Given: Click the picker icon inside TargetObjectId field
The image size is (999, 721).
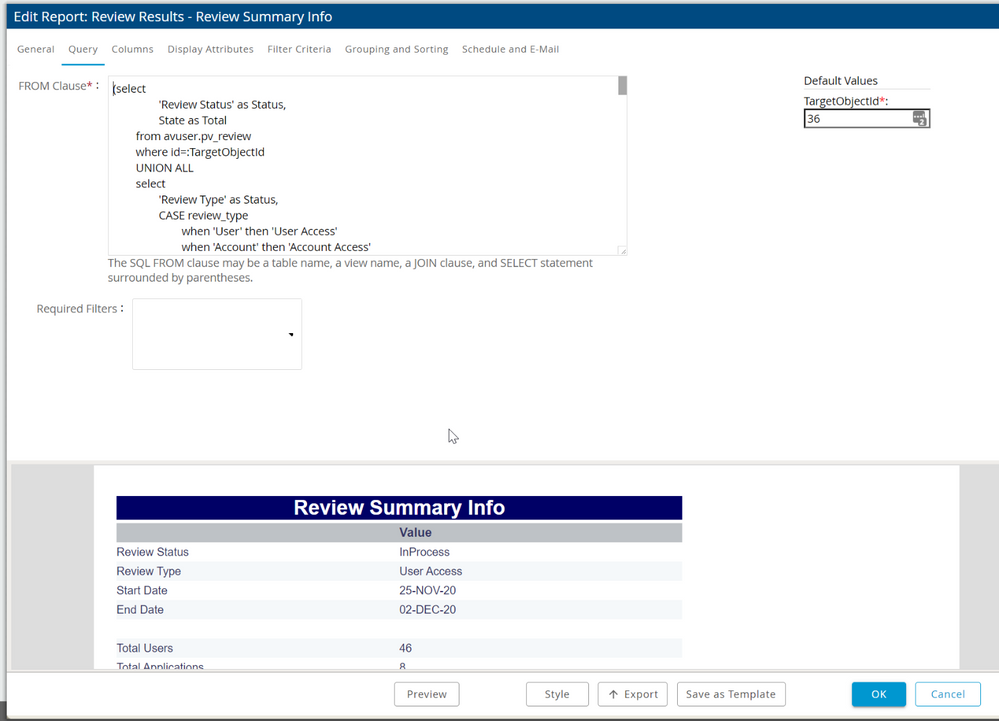Looking at the screenshot, I should (920, 119).
